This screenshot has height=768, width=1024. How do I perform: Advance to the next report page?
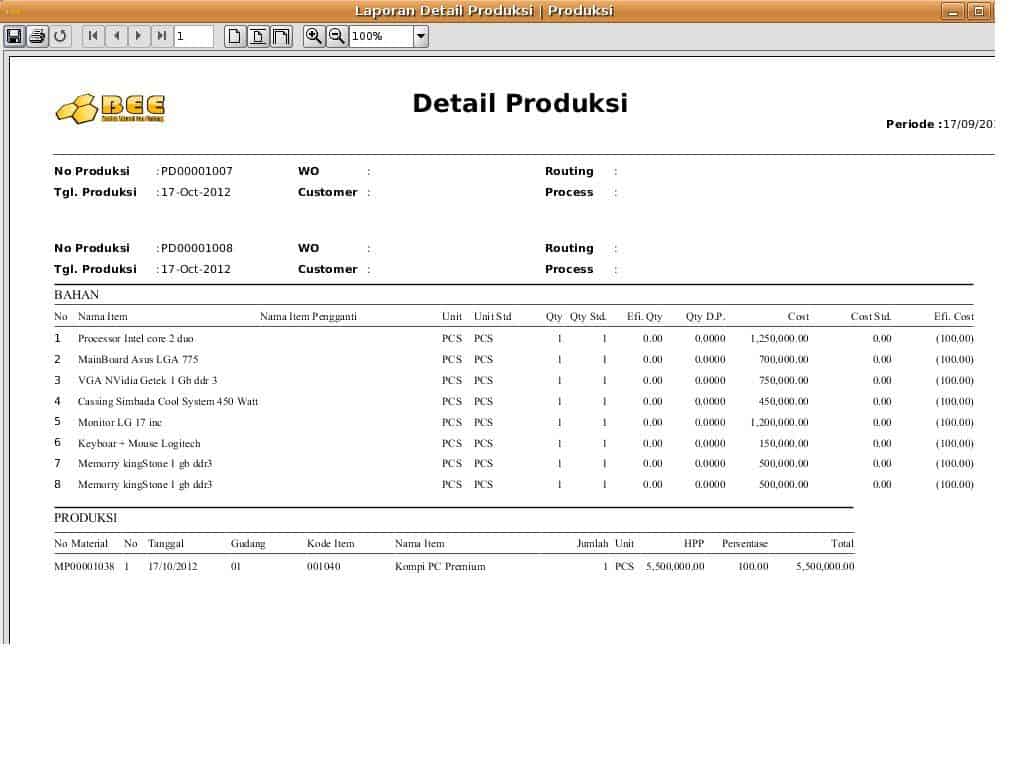[139, 36]
